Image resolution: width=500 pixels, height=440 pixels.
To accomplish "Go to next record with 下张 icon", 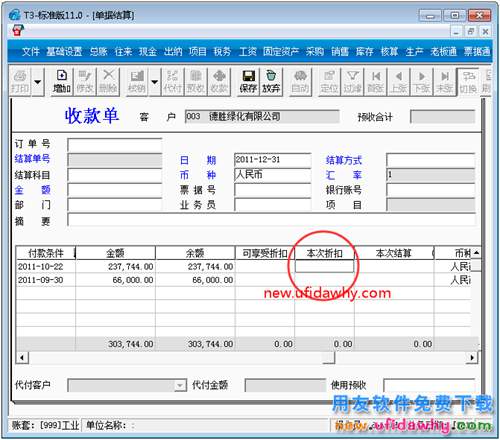I will click(x=422, y=82).
